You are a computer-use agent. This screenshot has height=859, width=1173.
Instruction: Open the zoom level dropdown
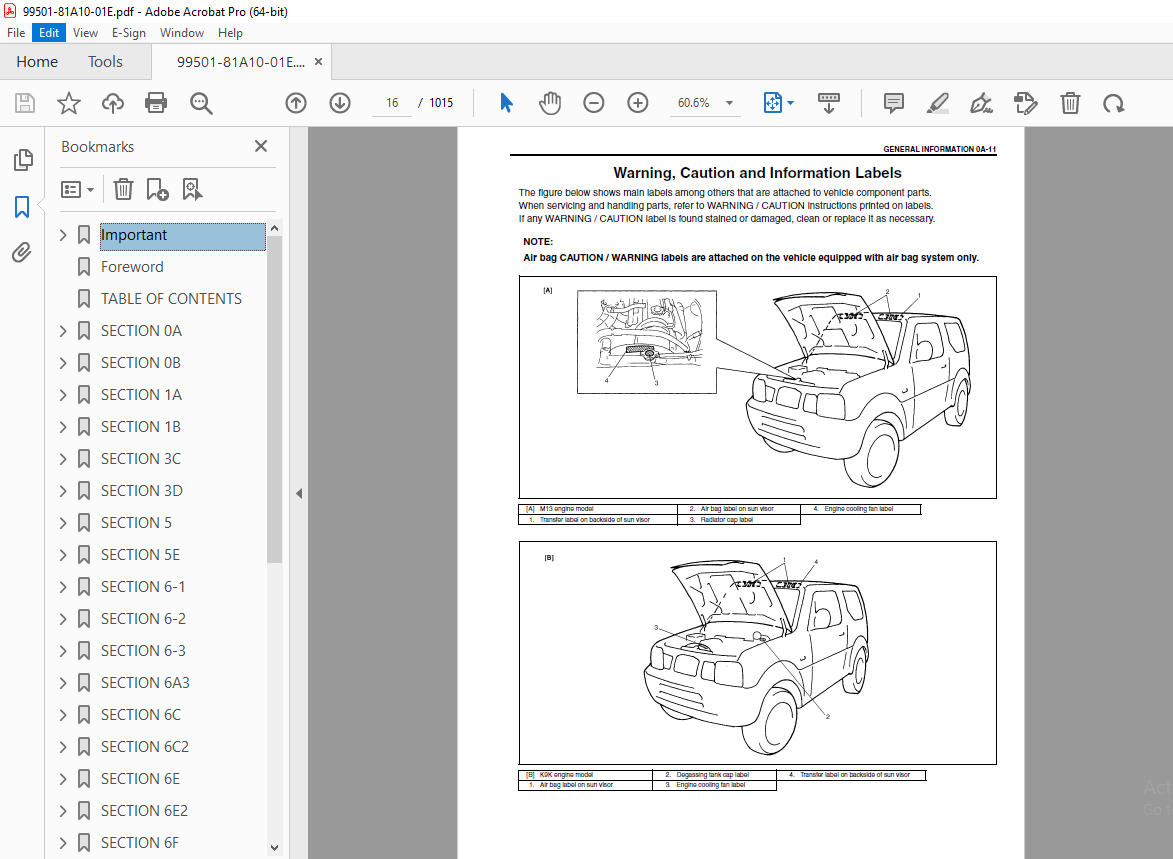click(x=729, y=103)
